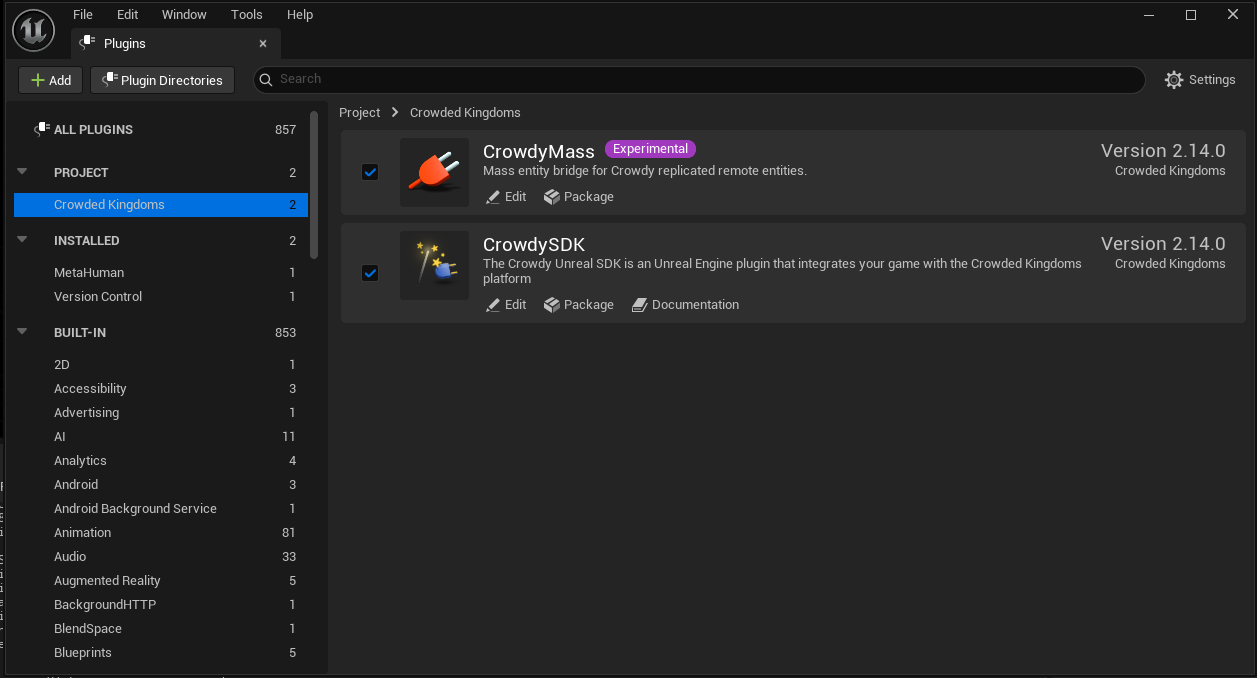Image resolution: width=1257 pixels, height=678 pixels.
Task: Click the Experimental badge on CrowdyMass
Action: point(650,149)
